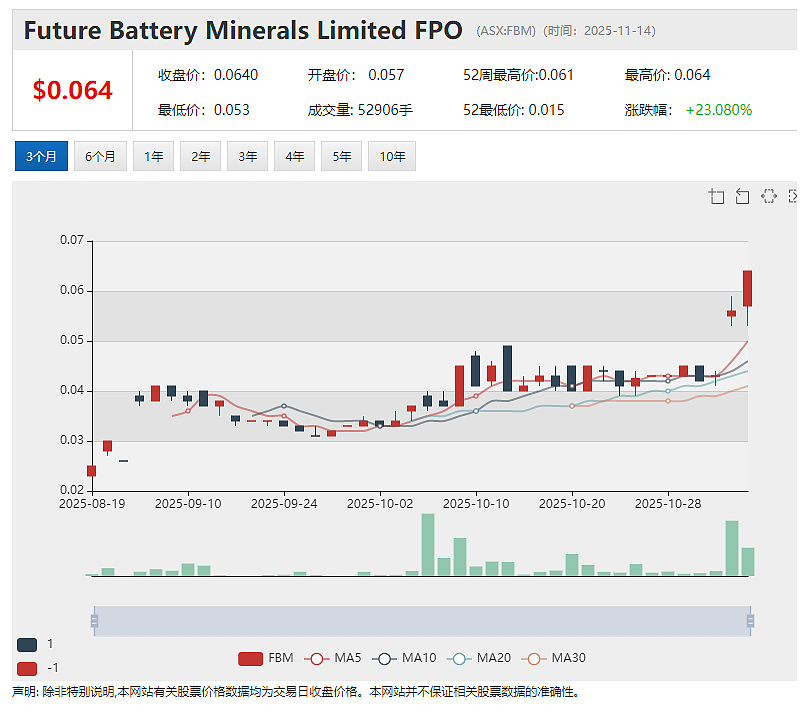Click the red swatch labeled -1

[27, 669]
